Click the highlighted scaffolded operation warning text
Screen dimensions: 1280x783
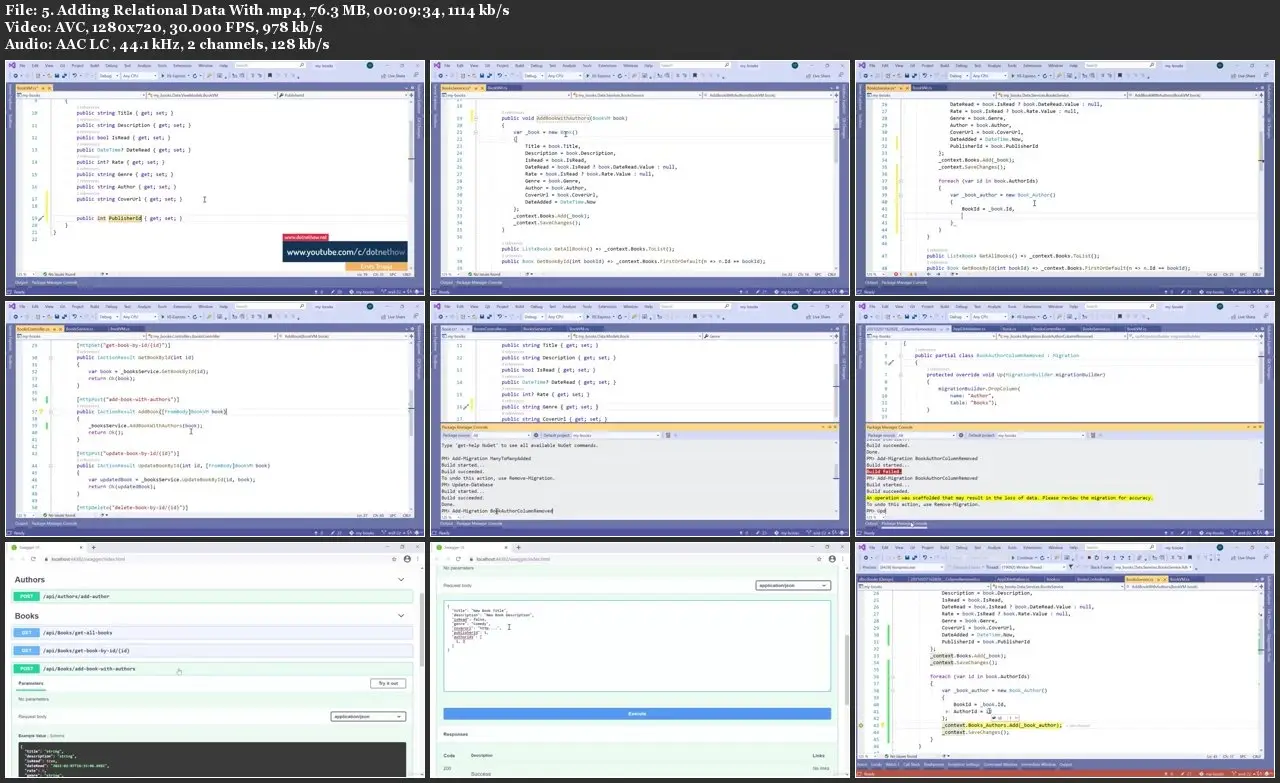(1010, 497)
